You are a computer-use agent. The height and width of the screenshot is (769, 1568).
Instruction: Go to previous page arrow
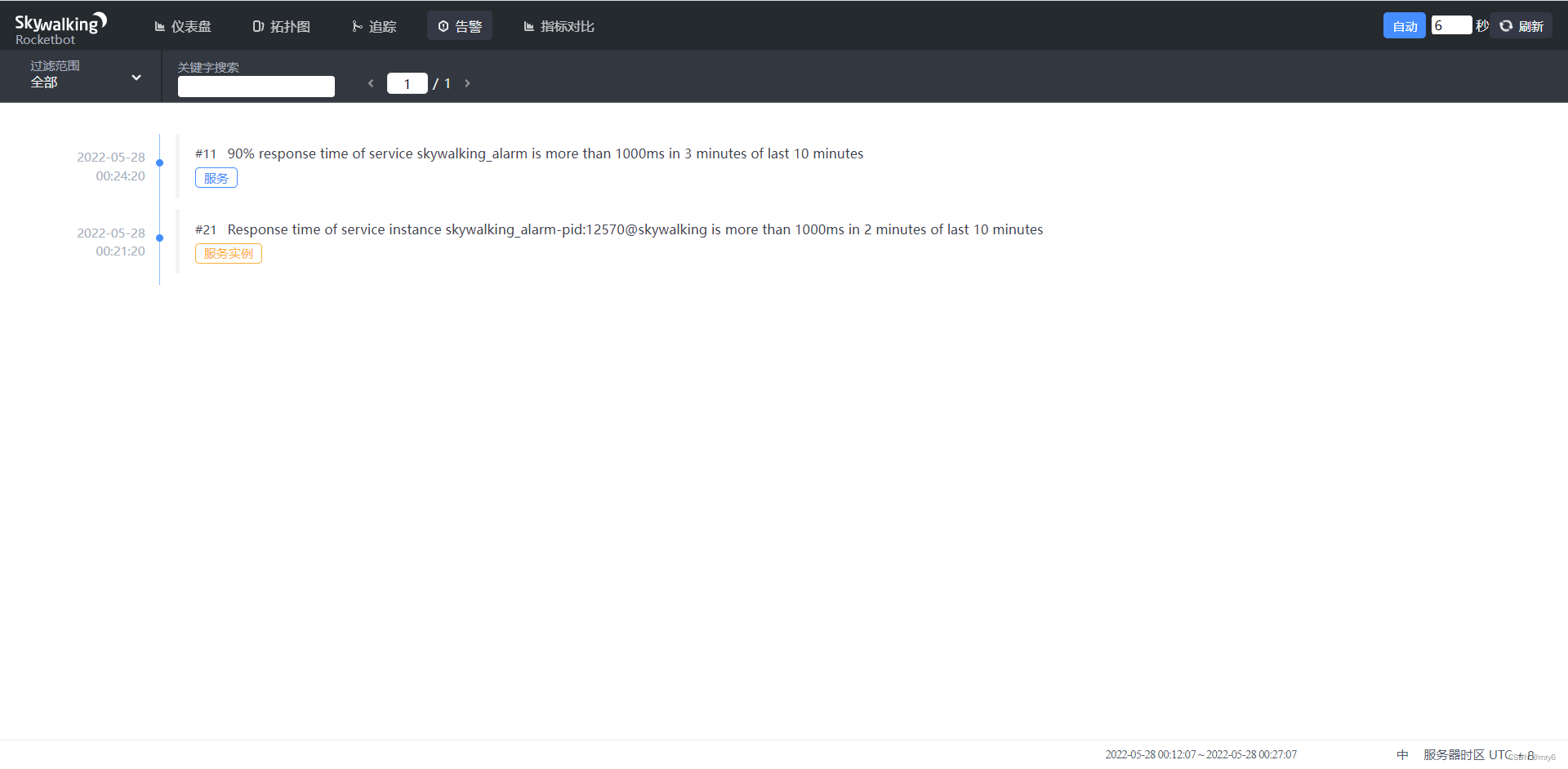tap(371, 83)
